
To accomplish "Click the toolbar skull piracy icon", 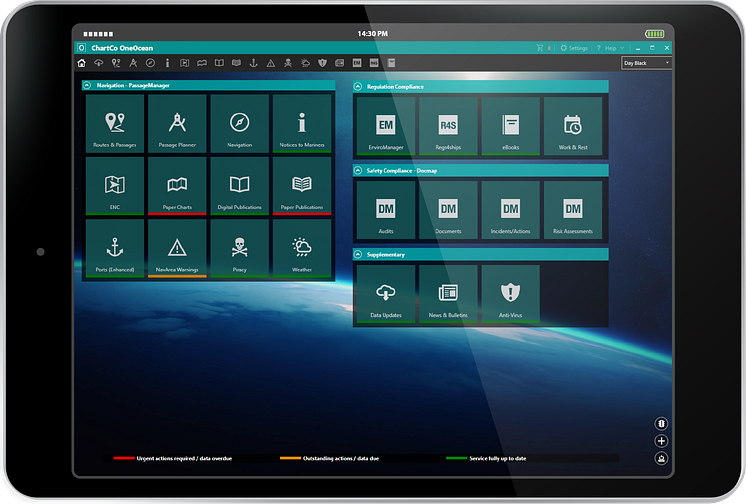I will tap(288, 63).
